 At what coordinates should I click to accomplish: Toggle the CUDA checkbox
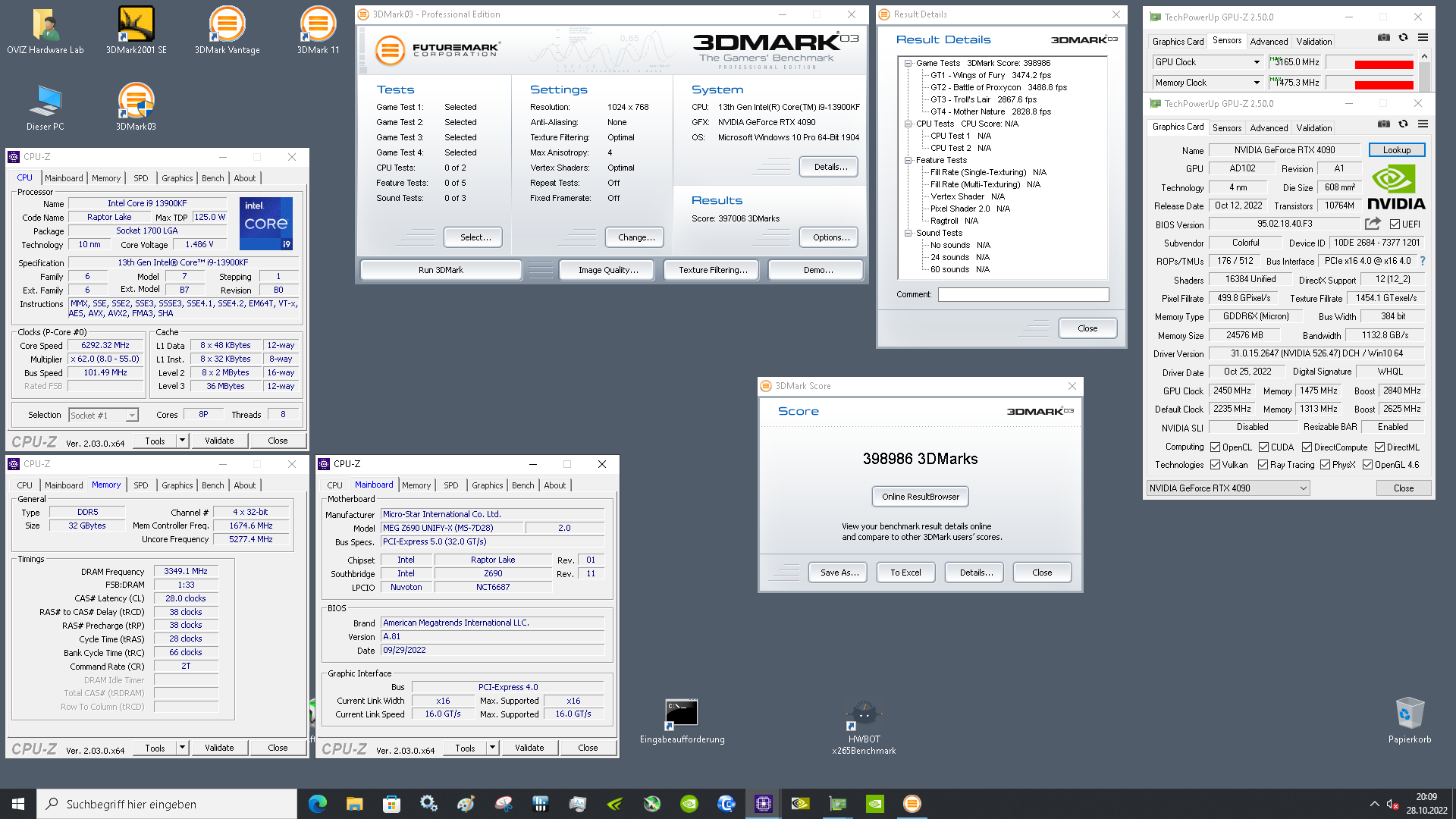(1263, 447)
